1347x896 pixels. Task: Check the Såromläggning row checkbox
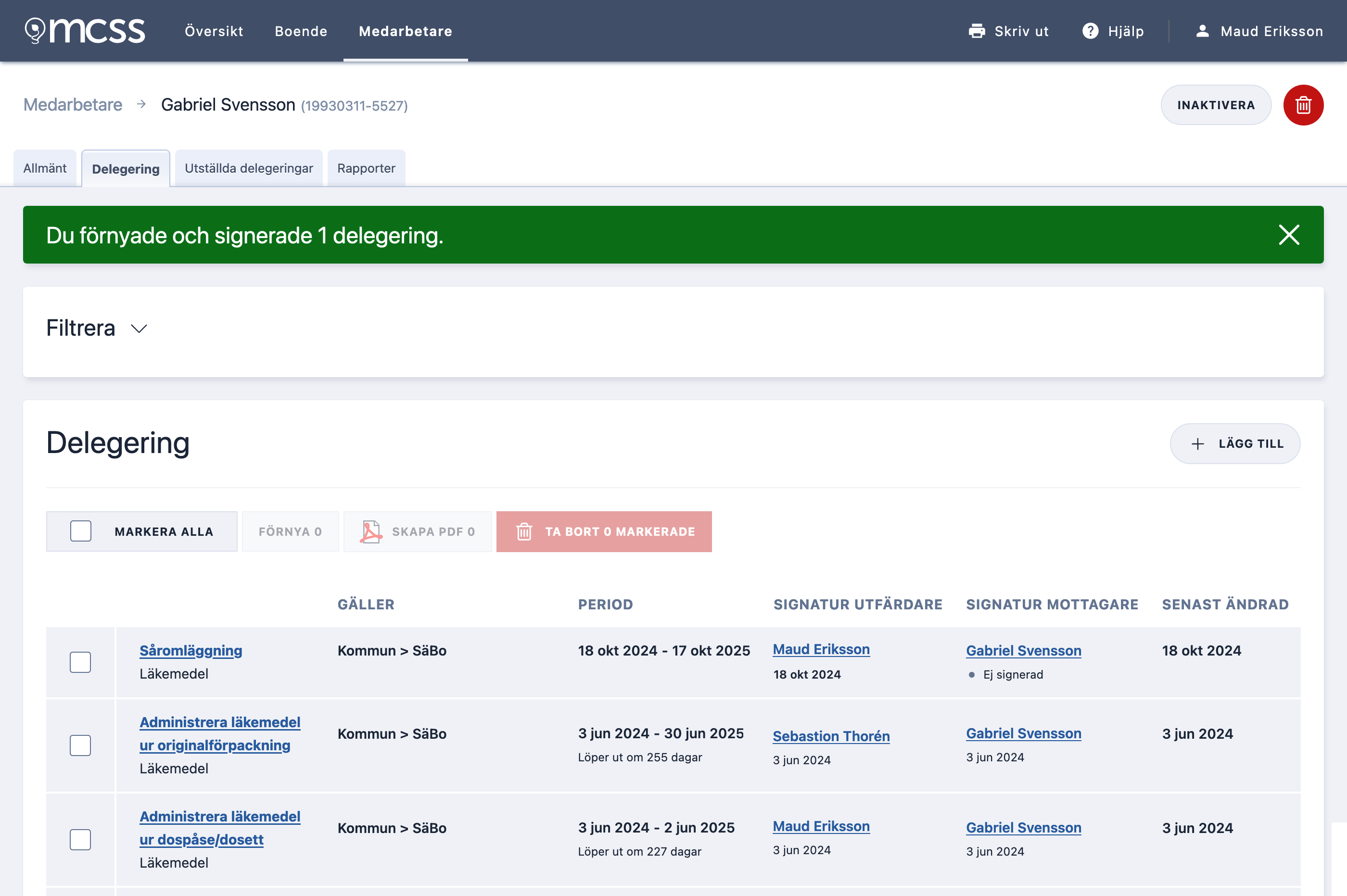click(x=81, y=662)
